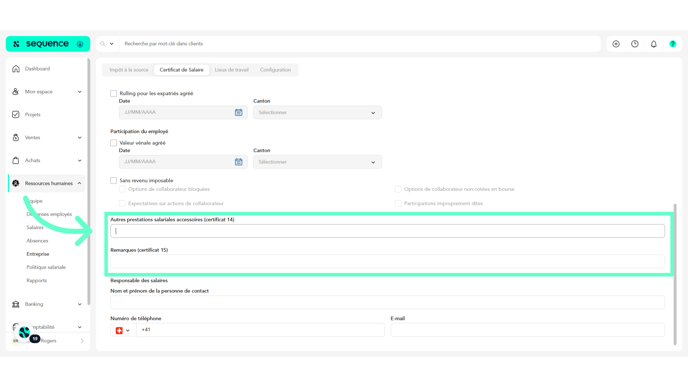Check the Valeur vénale agréé box
Image resolution: width=688 pixels, height=387 pixels.
114,143
